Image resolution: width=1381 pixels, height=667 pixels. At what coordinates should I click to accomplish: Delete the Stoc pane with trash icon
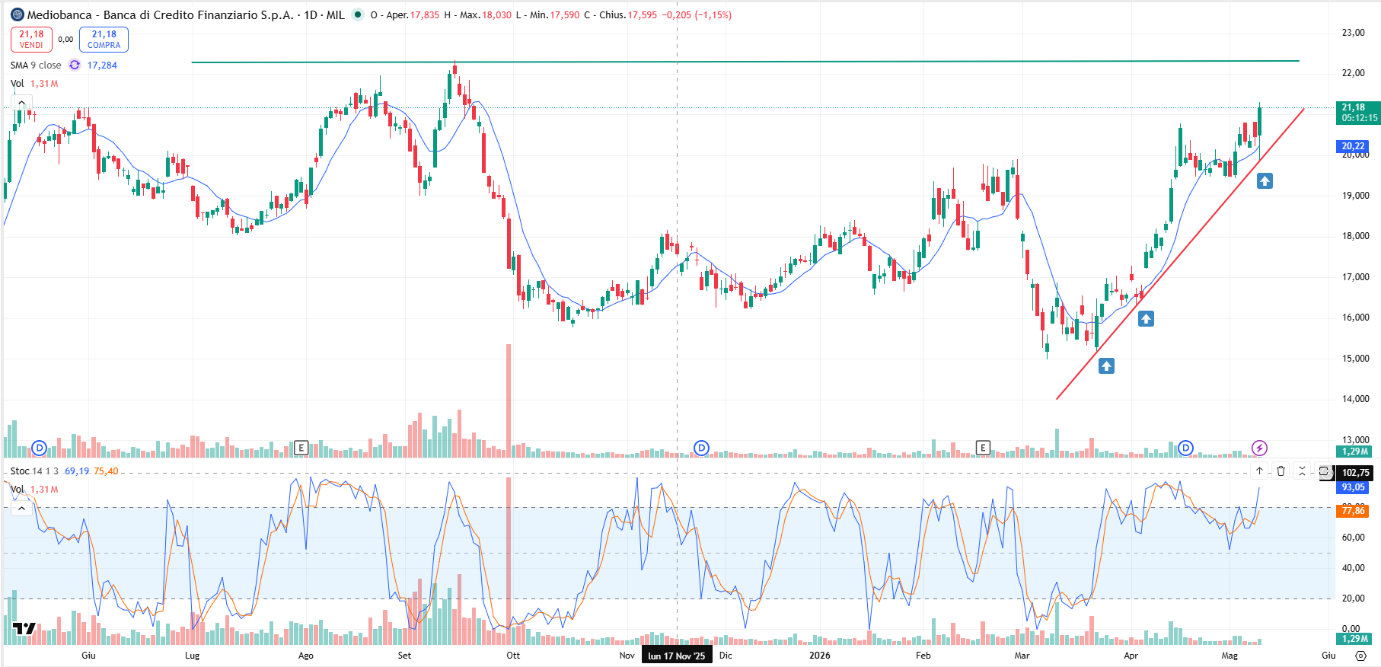pos(1281,471)
